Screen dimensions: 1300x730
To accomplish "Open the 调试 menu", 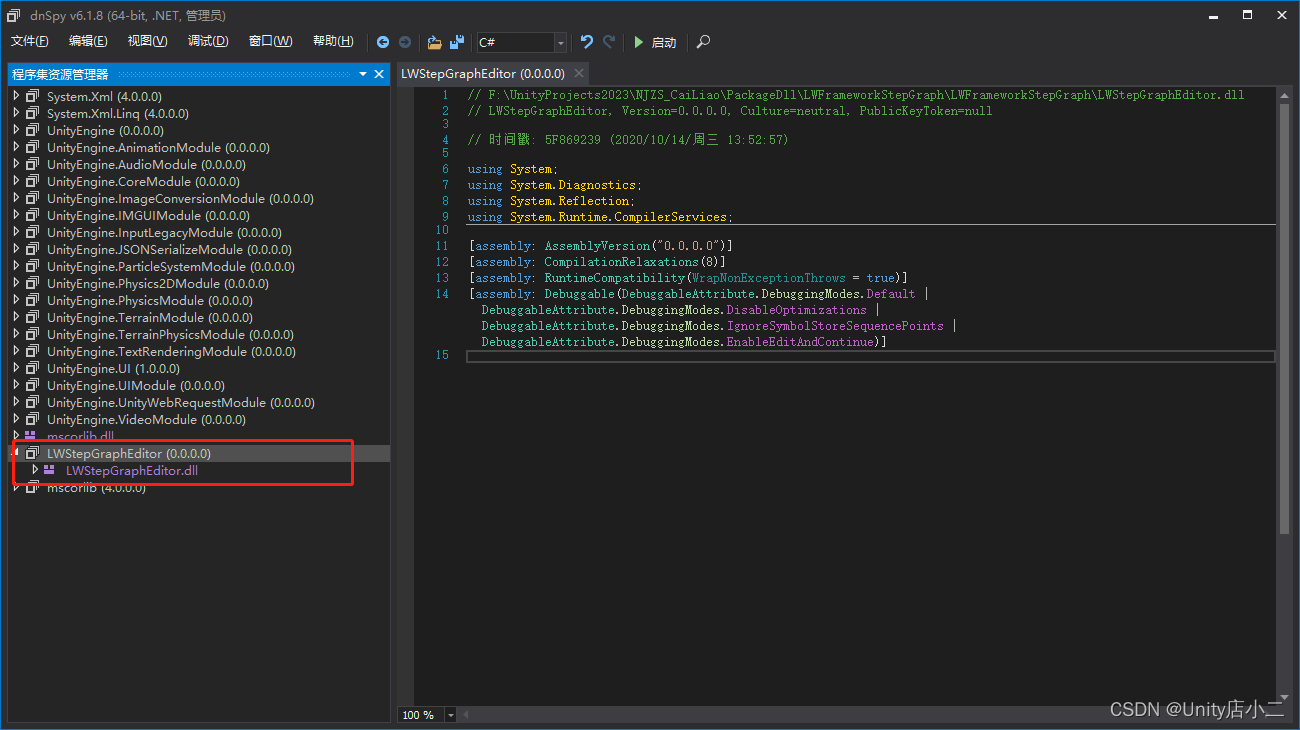I will tap(207, 41).
